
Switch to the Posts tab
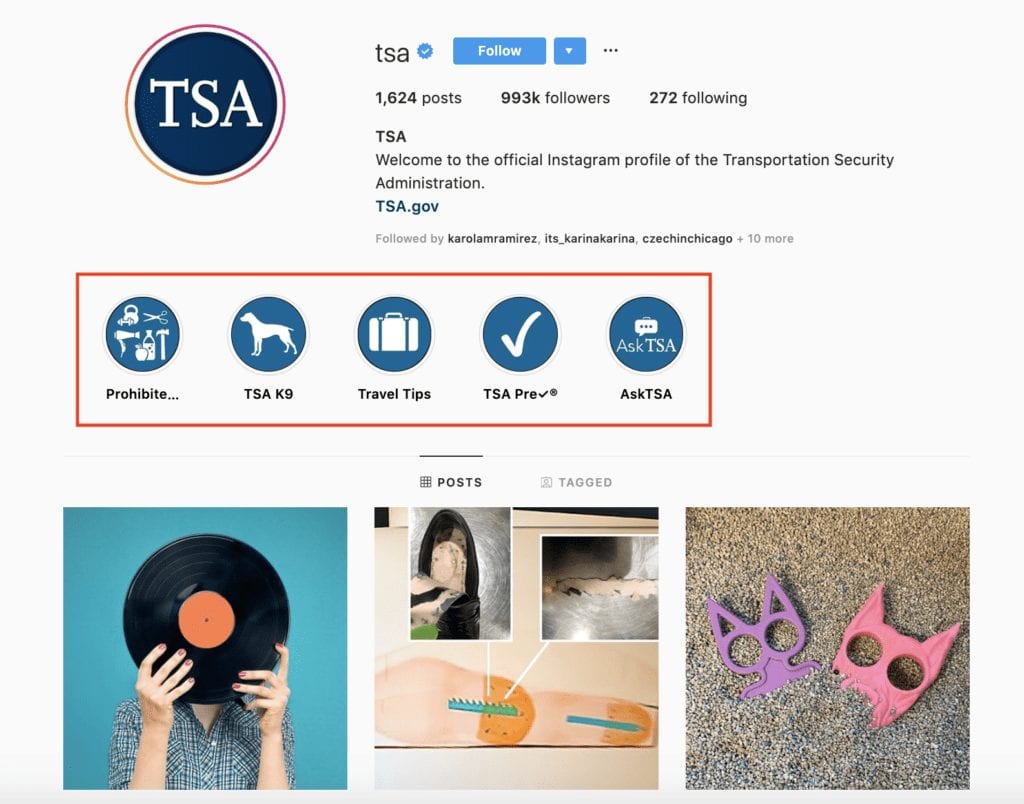click(451, 482)
